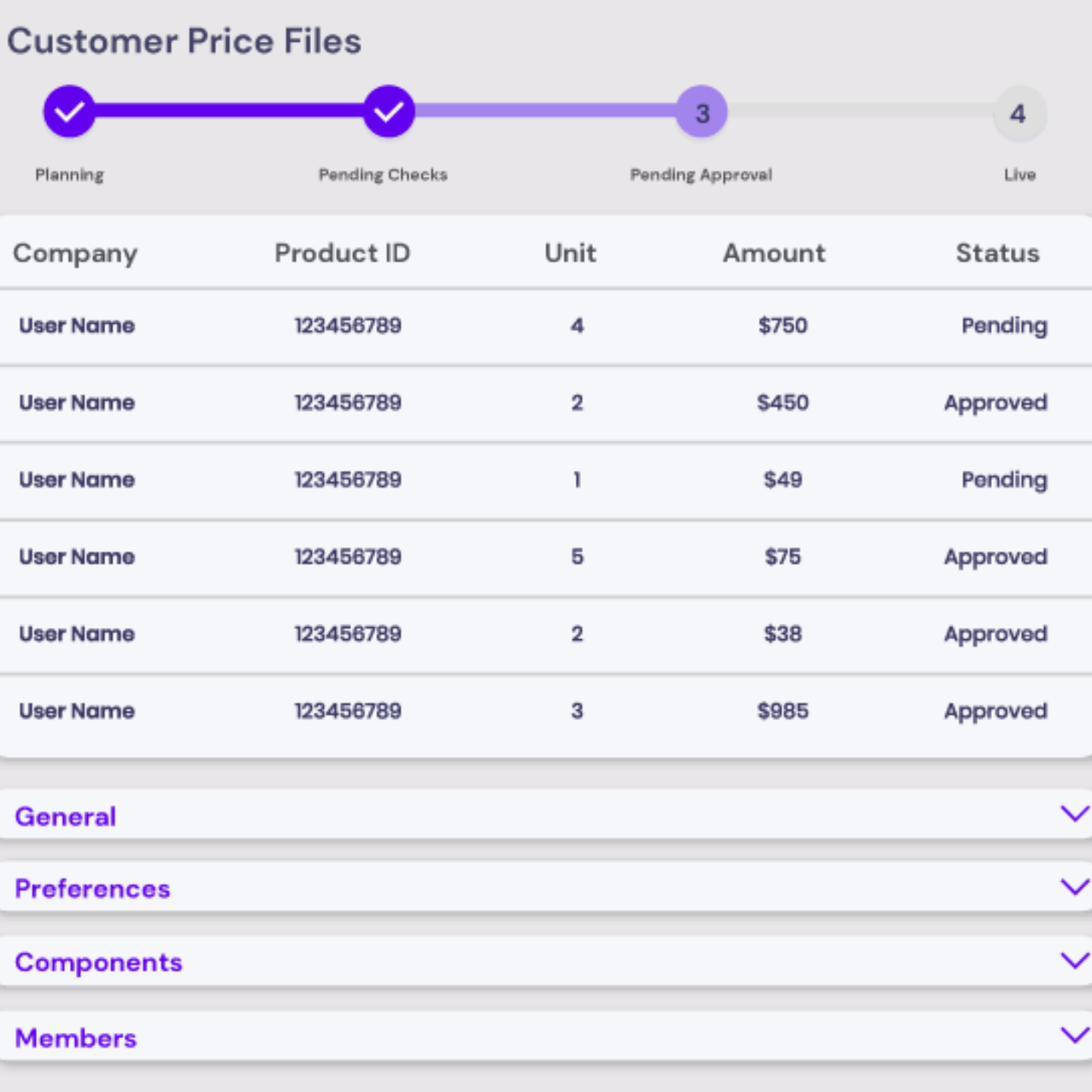The height and width of the screenshot is (1092, 1092).
Task: Open the Preferences accordion title
Action: (x=93, y=889)
